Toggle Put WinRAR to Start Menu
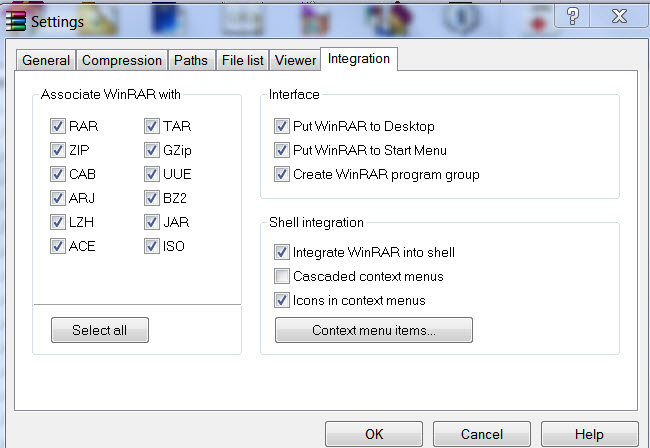Image resolution: width=650 pixels, height=448 pixels. coord(282,150)
